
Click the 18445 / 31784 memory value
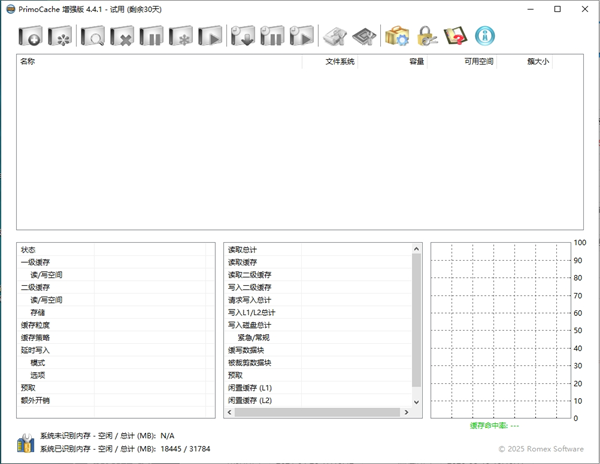(x=185, y=449)
